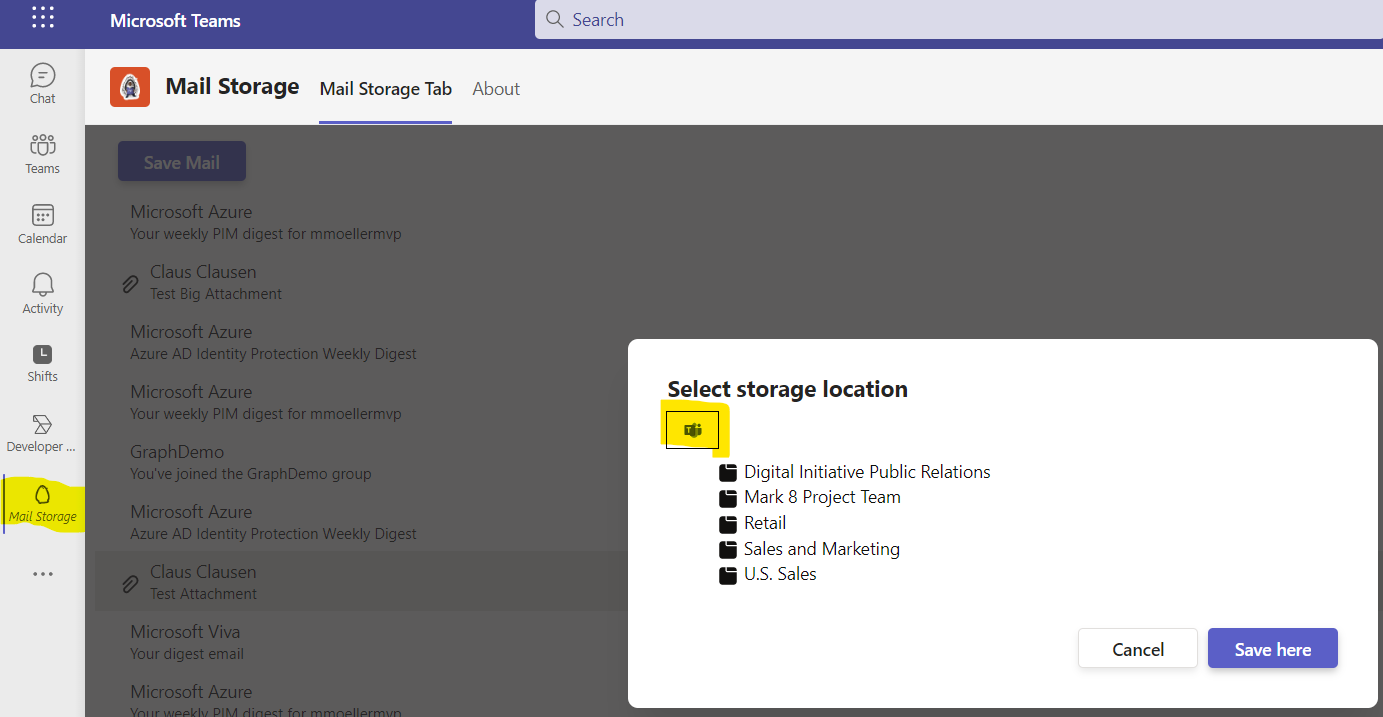This screenshot has height=717, width=1383.
Task: Select the Sales and Marketing team
Action: 822,549
